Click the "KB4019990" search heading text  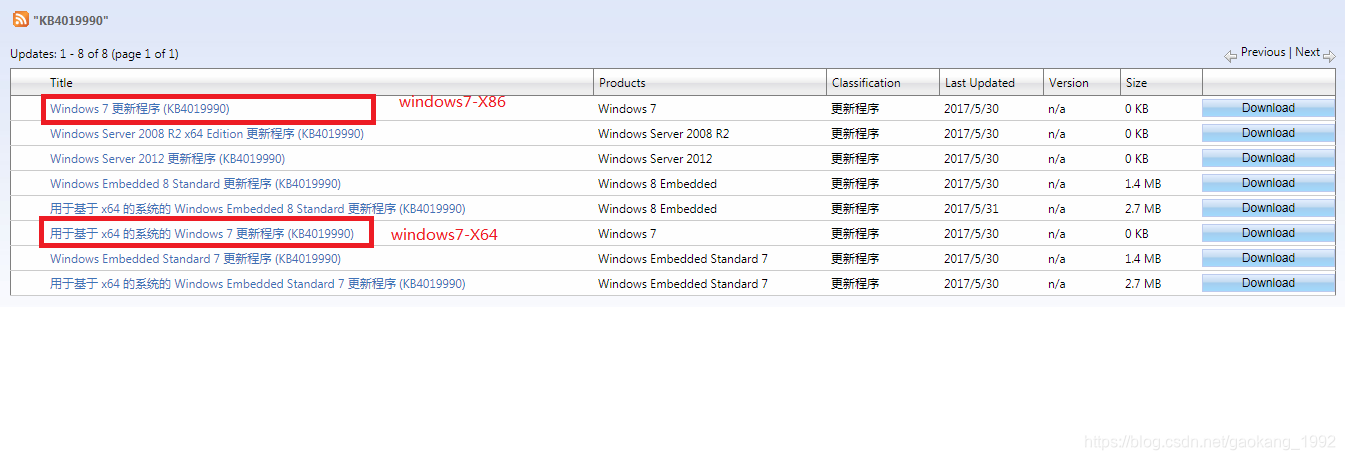coord(71,20)
